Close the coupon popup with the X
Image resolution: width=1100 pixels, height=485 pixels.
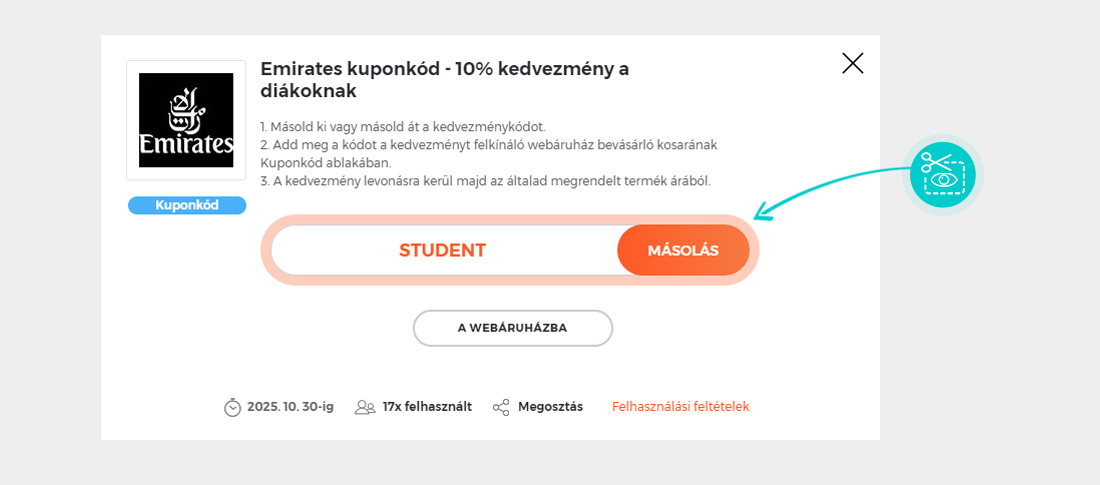[852, 64]
